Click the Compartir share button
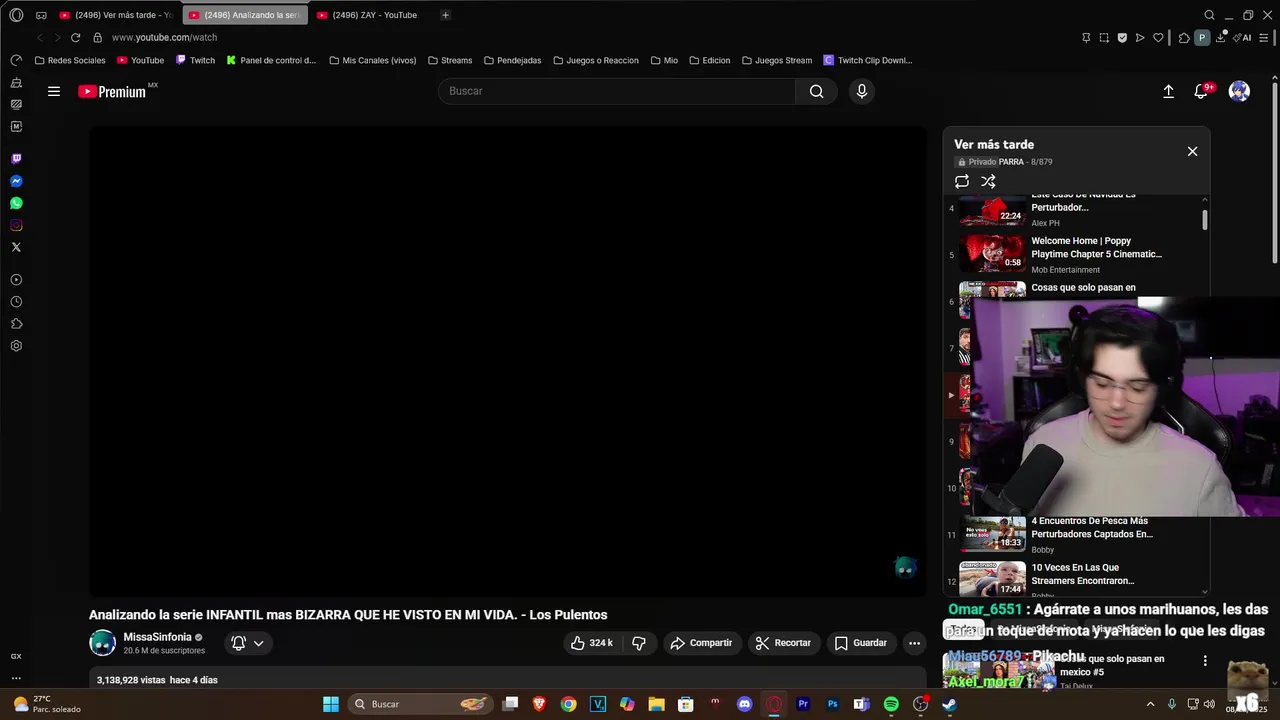The width and height of the screenshot is (1280, 720). click(x=701, y=643)
